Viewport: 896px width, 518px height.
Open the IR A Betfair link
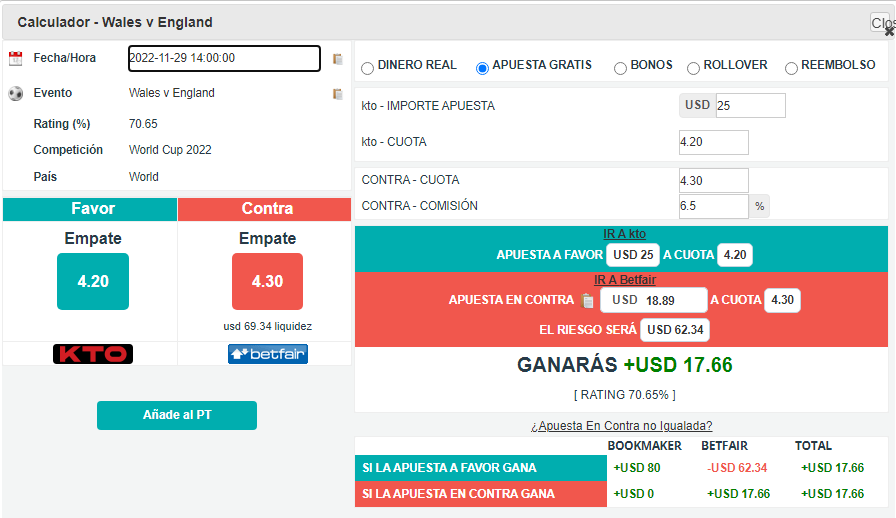click(625, 280)
